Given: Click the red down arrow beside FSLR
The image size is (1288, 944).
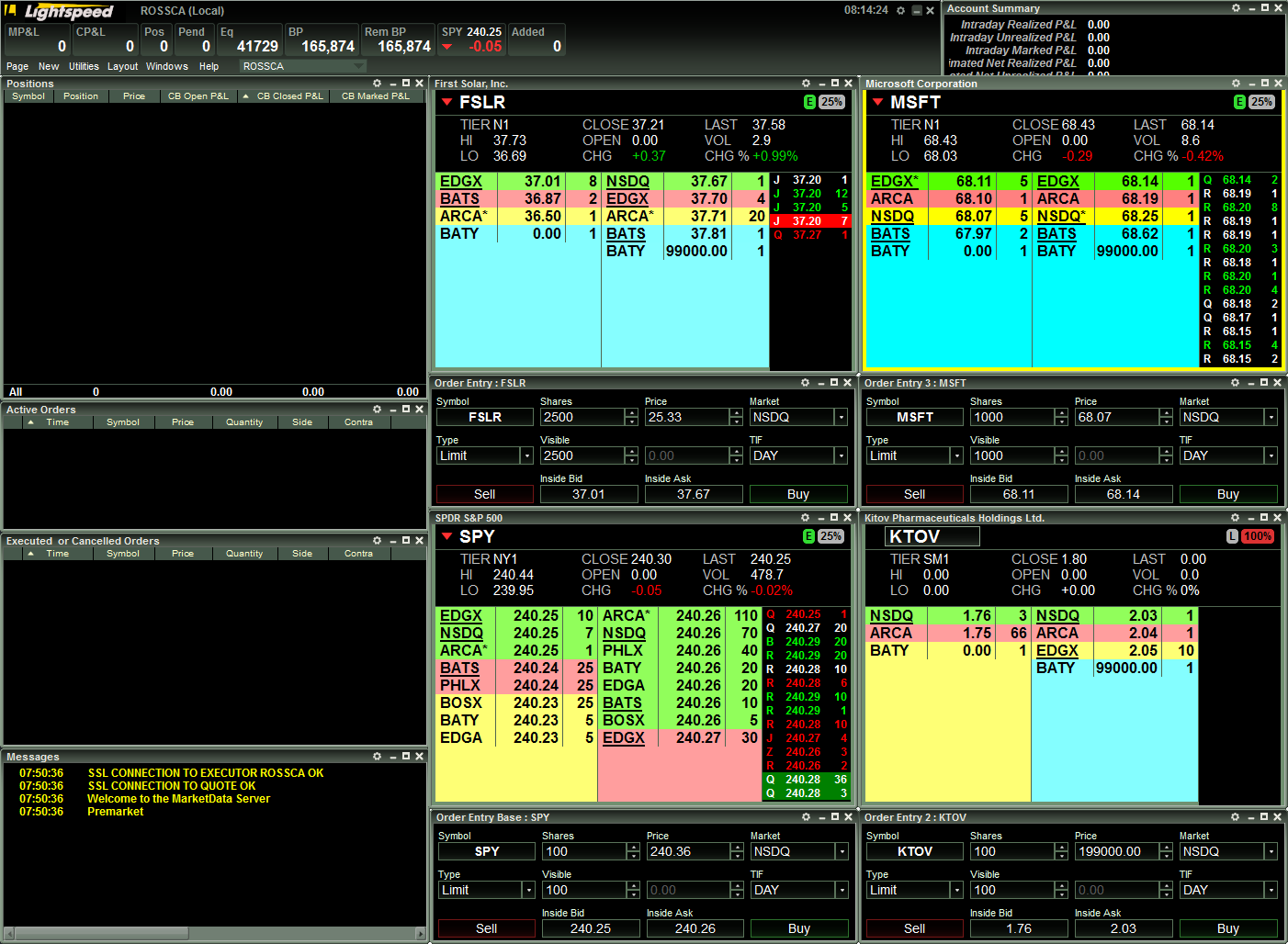Looking at the screenshot, I should (x=446, y=102).
